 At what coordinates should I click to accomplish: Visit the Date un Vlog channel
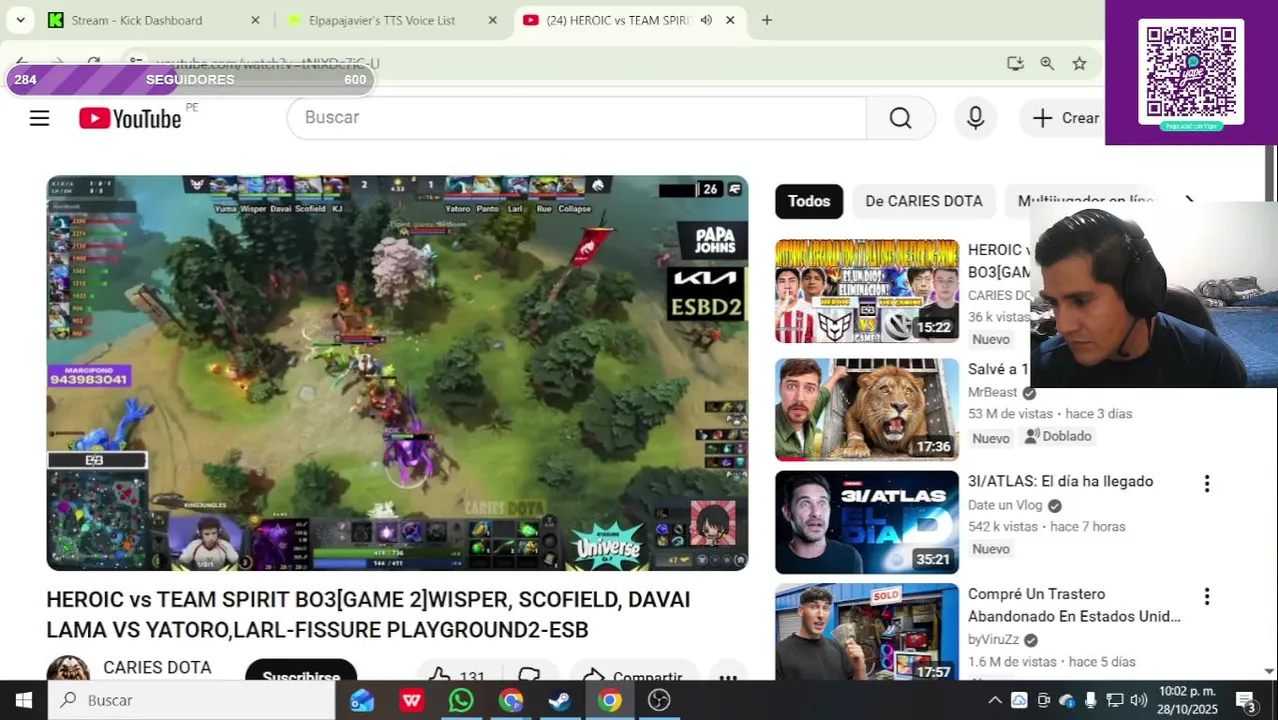(1005, 505)
